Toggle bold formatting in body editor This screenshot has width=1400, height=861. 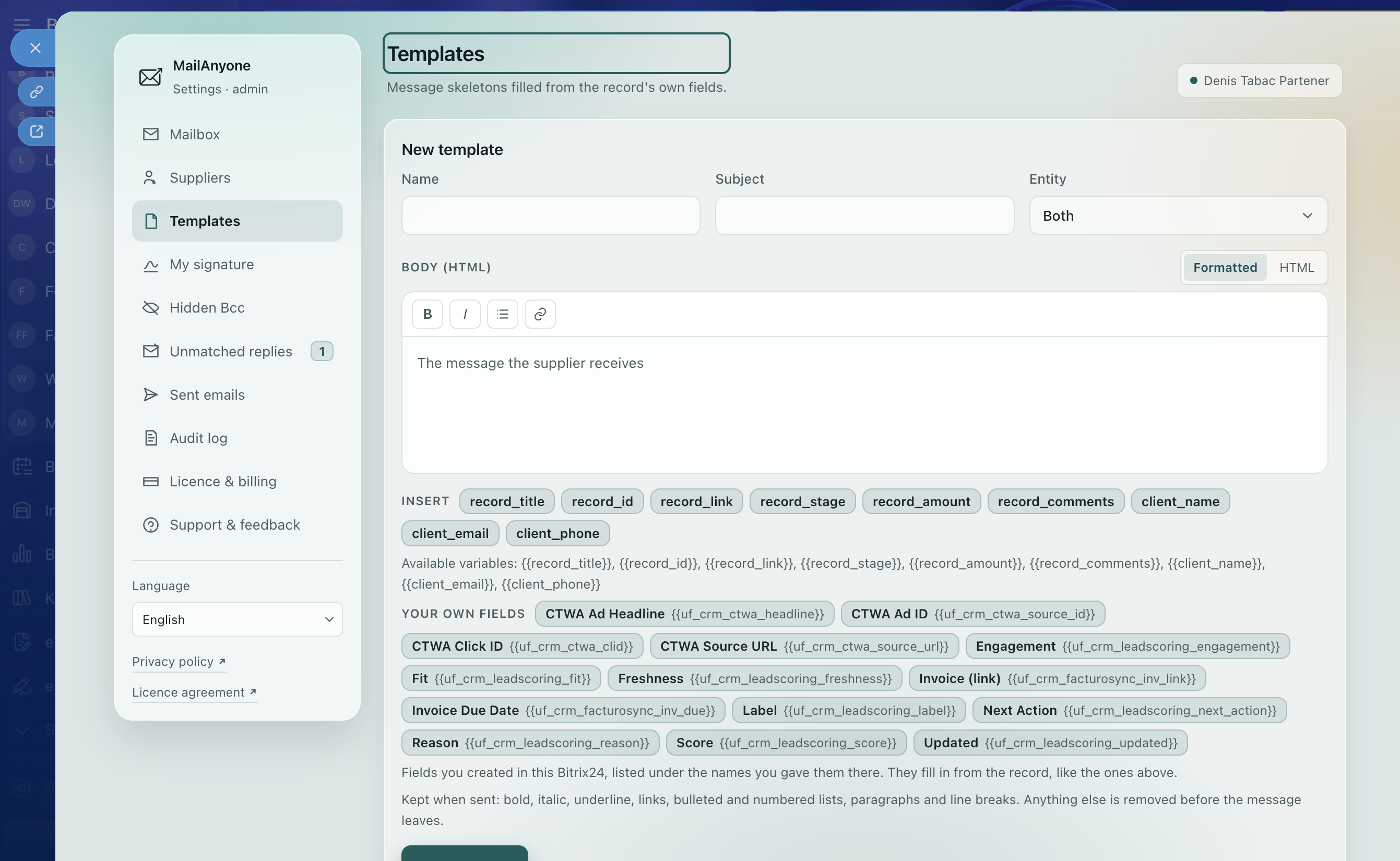click(427, 314)
